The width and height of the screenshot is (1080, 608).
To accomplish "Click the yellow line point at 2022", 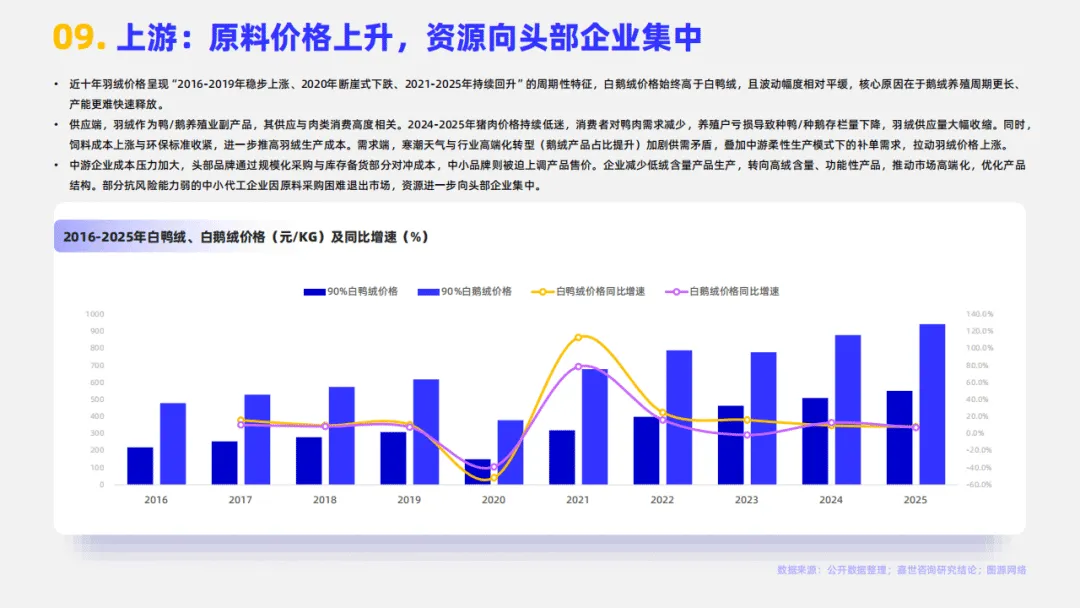I will tap(663, 413).
